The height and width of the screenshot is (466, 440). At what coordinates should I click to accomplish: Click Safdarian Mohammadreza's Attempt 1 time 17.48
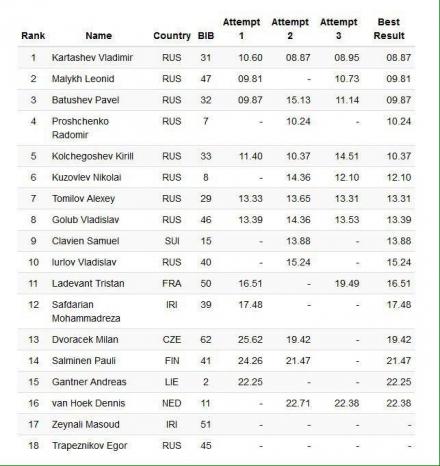(x=250, y=305)
